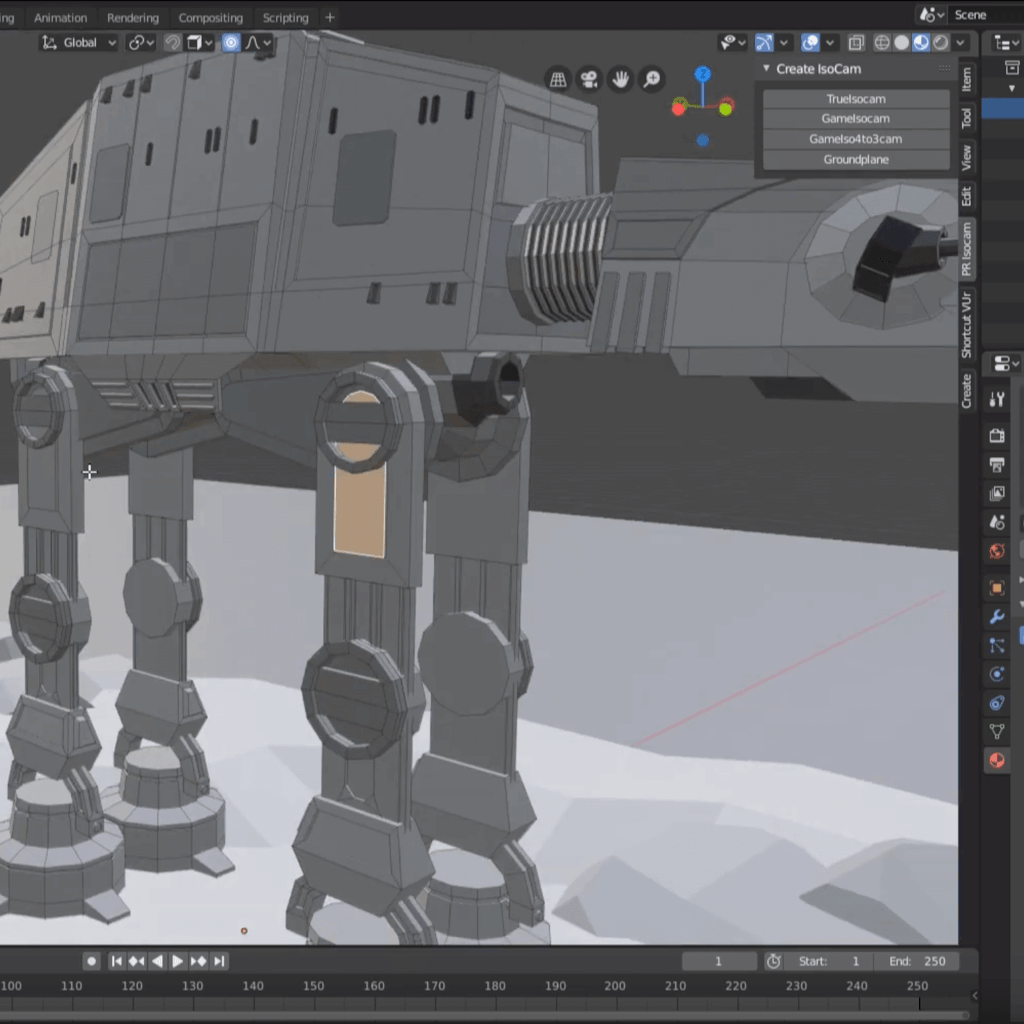Click the GameIsocam button
The width and height of the screenshot is (1024, 1024).
point(856,119)
